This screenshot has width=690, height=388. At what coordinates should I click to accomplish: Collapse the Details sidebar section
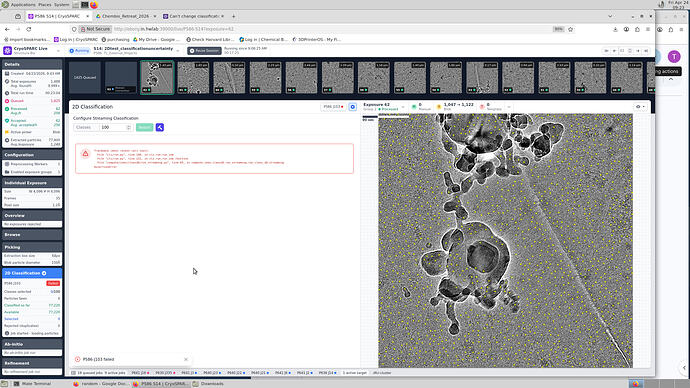(x=32, y=64)
